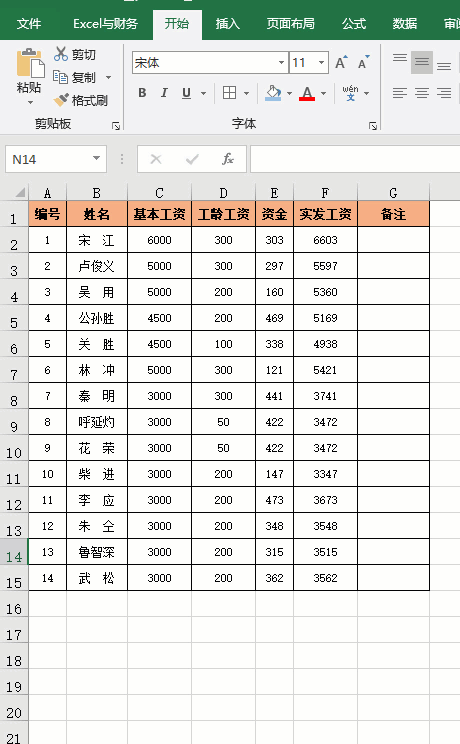This screenshot has height=744, width=460.
Task: Click cell showing 3562
Action: click(325, 578)
